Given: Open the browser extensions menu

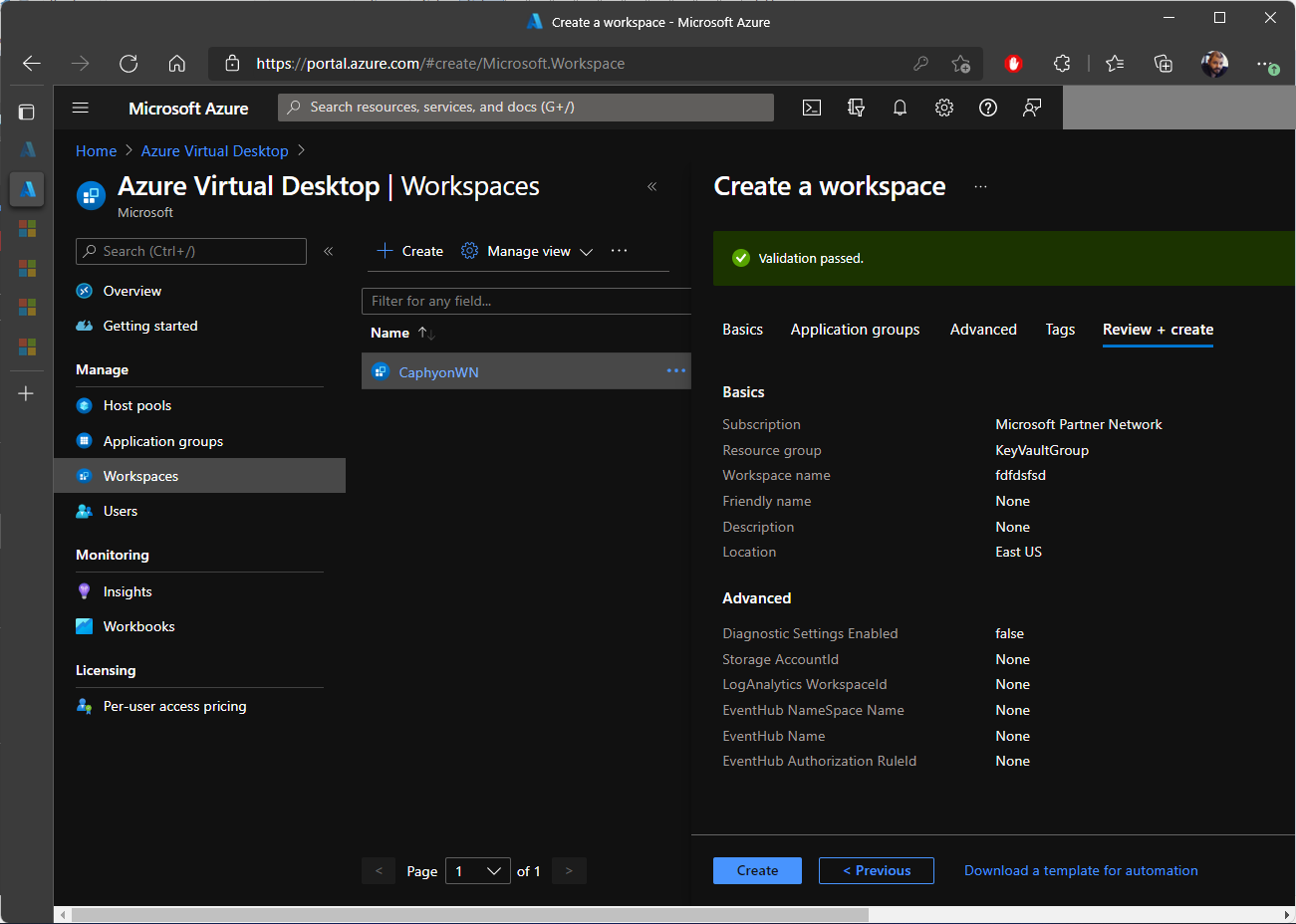Looking at the screenshot, I should (1062, 64).
